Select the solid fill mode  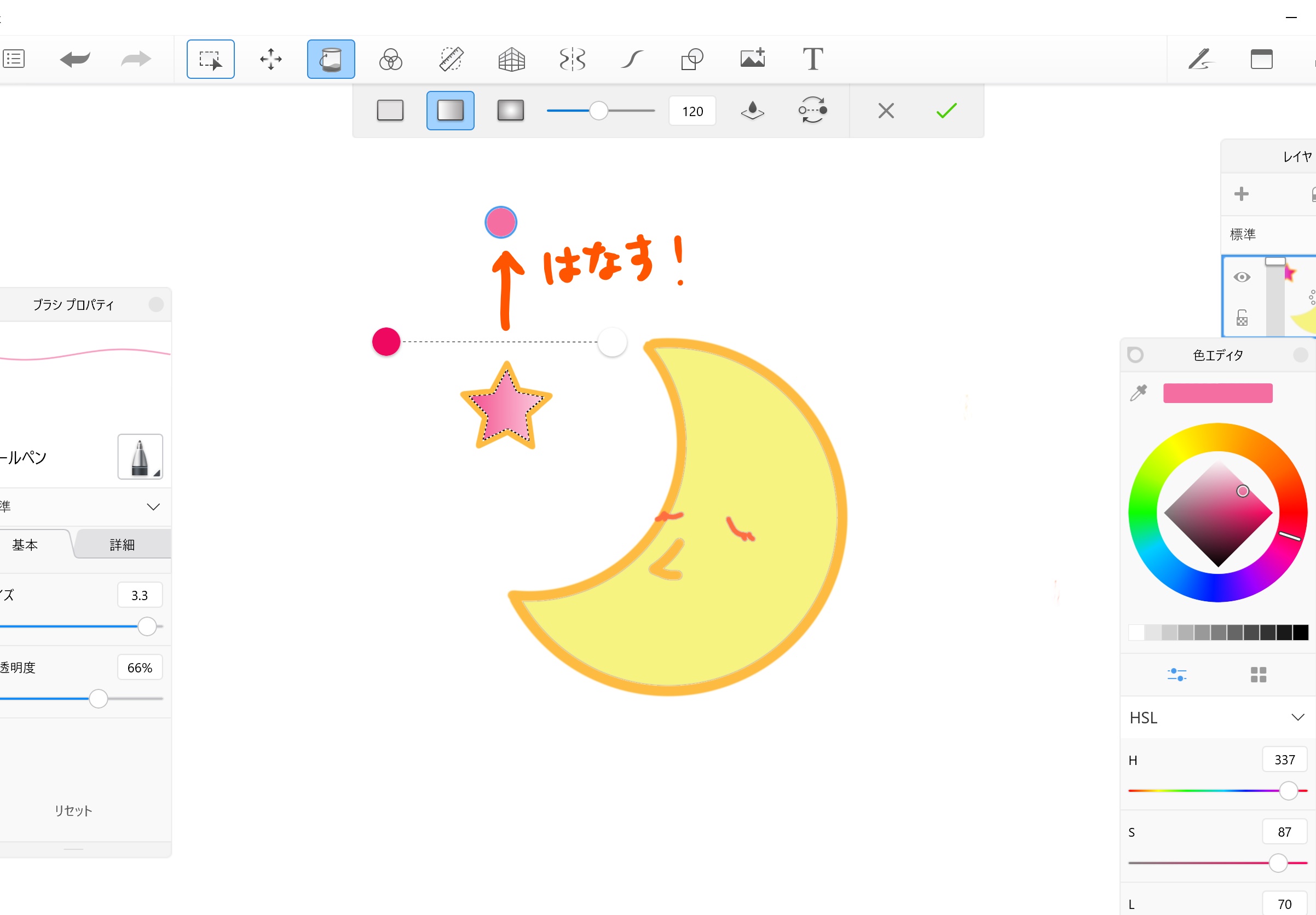(x=390, y=110)
